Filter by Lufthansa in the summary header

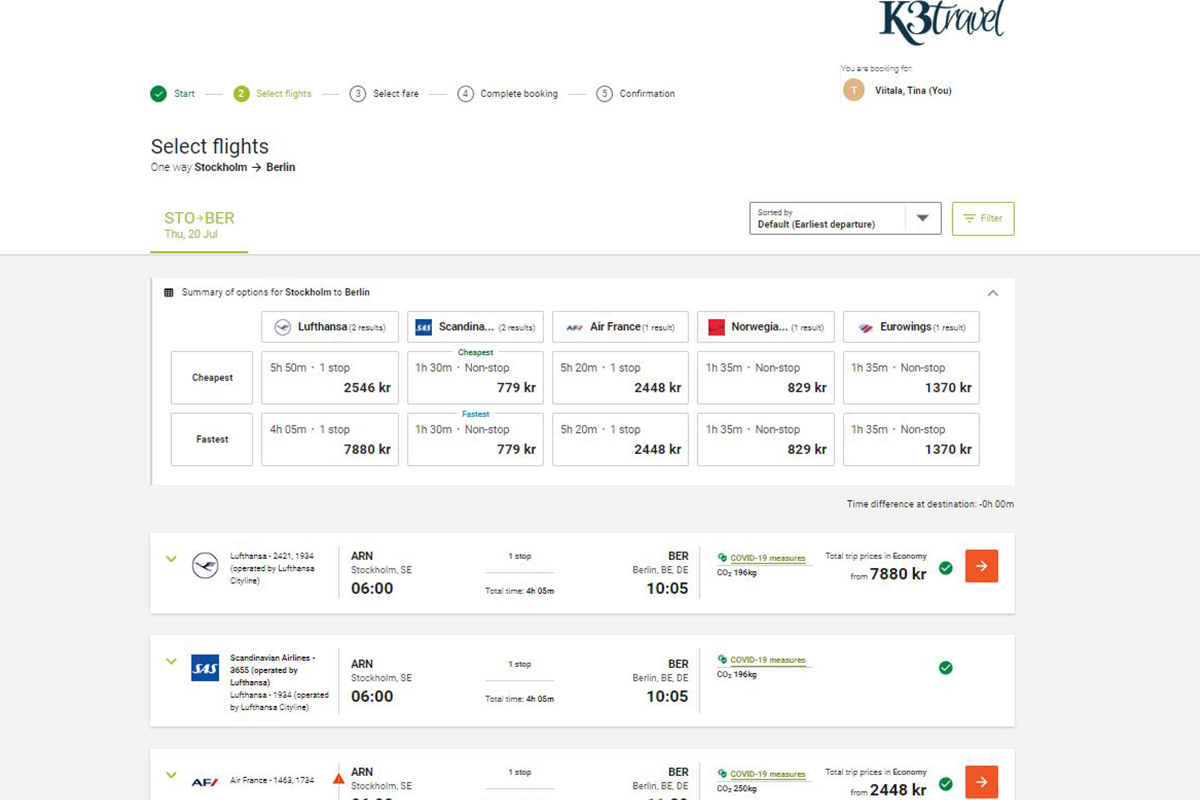coord(330,327)
